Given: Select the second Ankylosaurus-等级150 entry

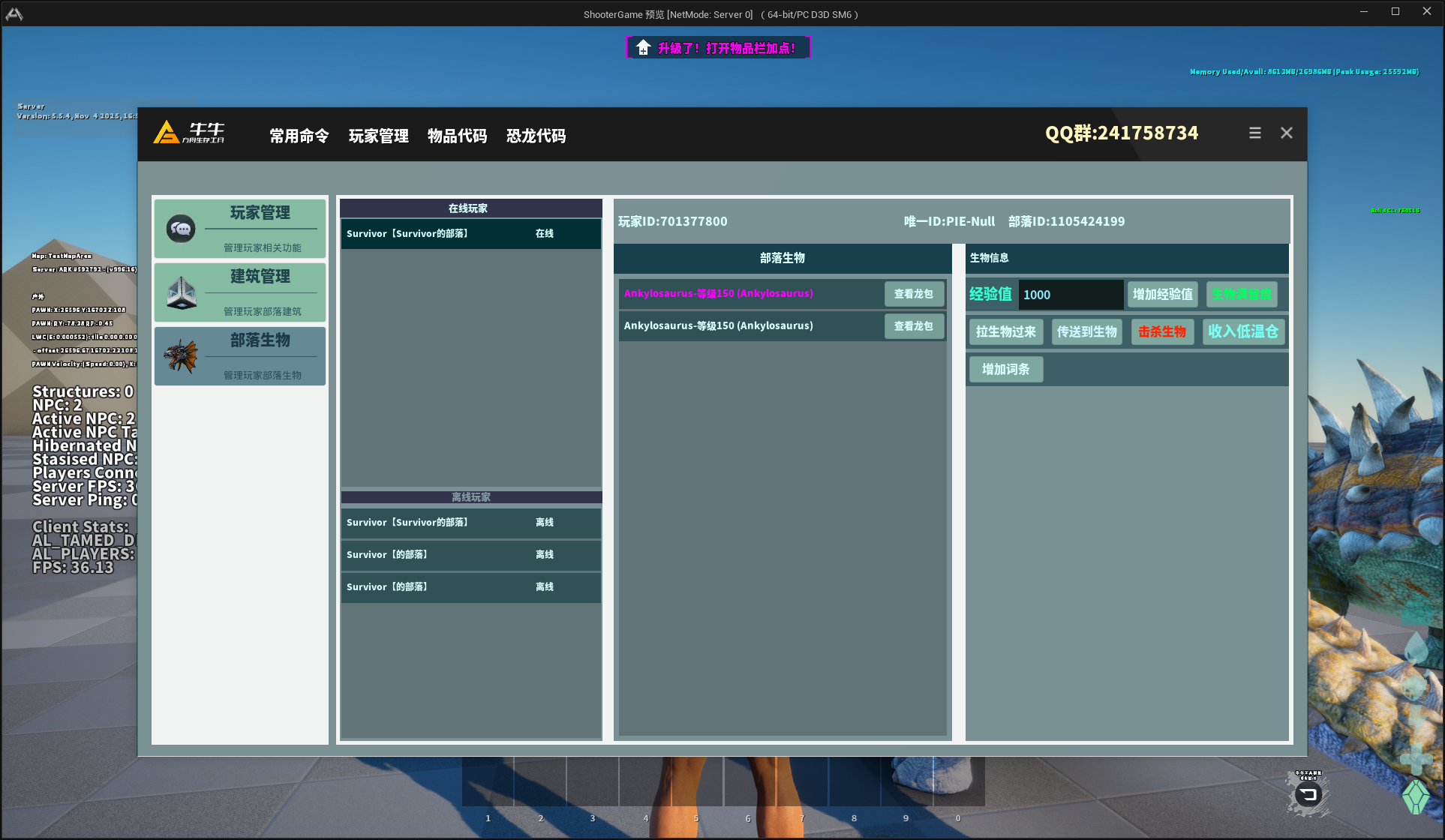Looking at the screenshot, I should point(718,326).
